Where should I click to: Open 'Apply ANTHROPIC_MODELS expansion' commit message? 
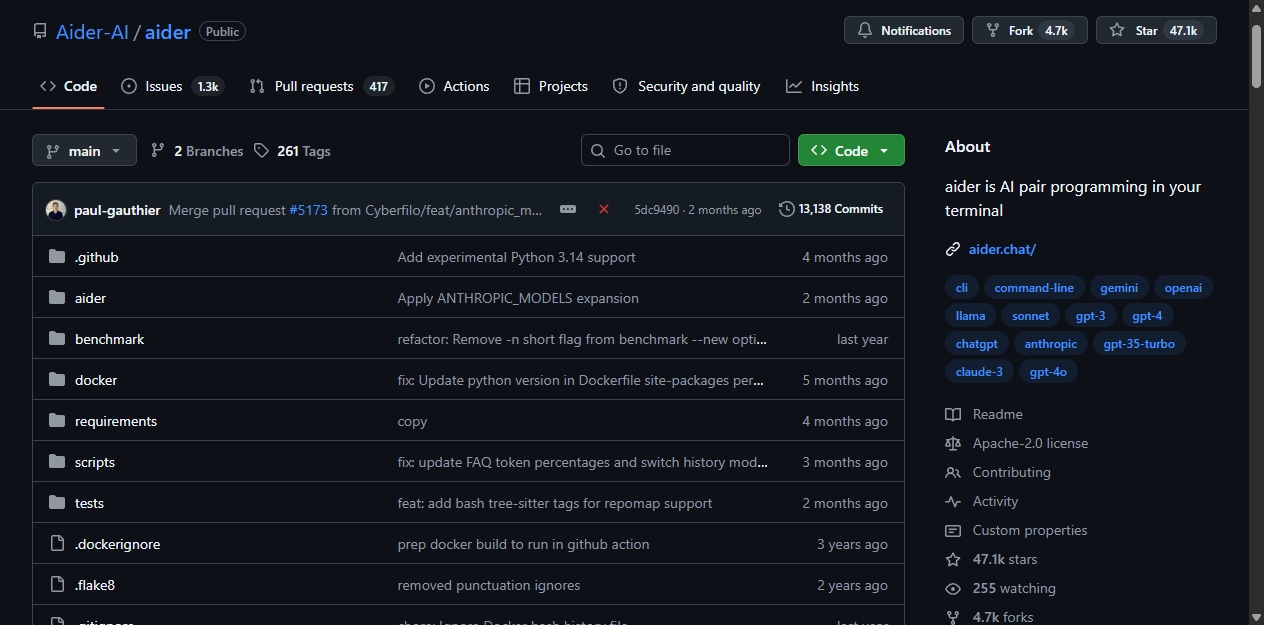pos(518,298)
